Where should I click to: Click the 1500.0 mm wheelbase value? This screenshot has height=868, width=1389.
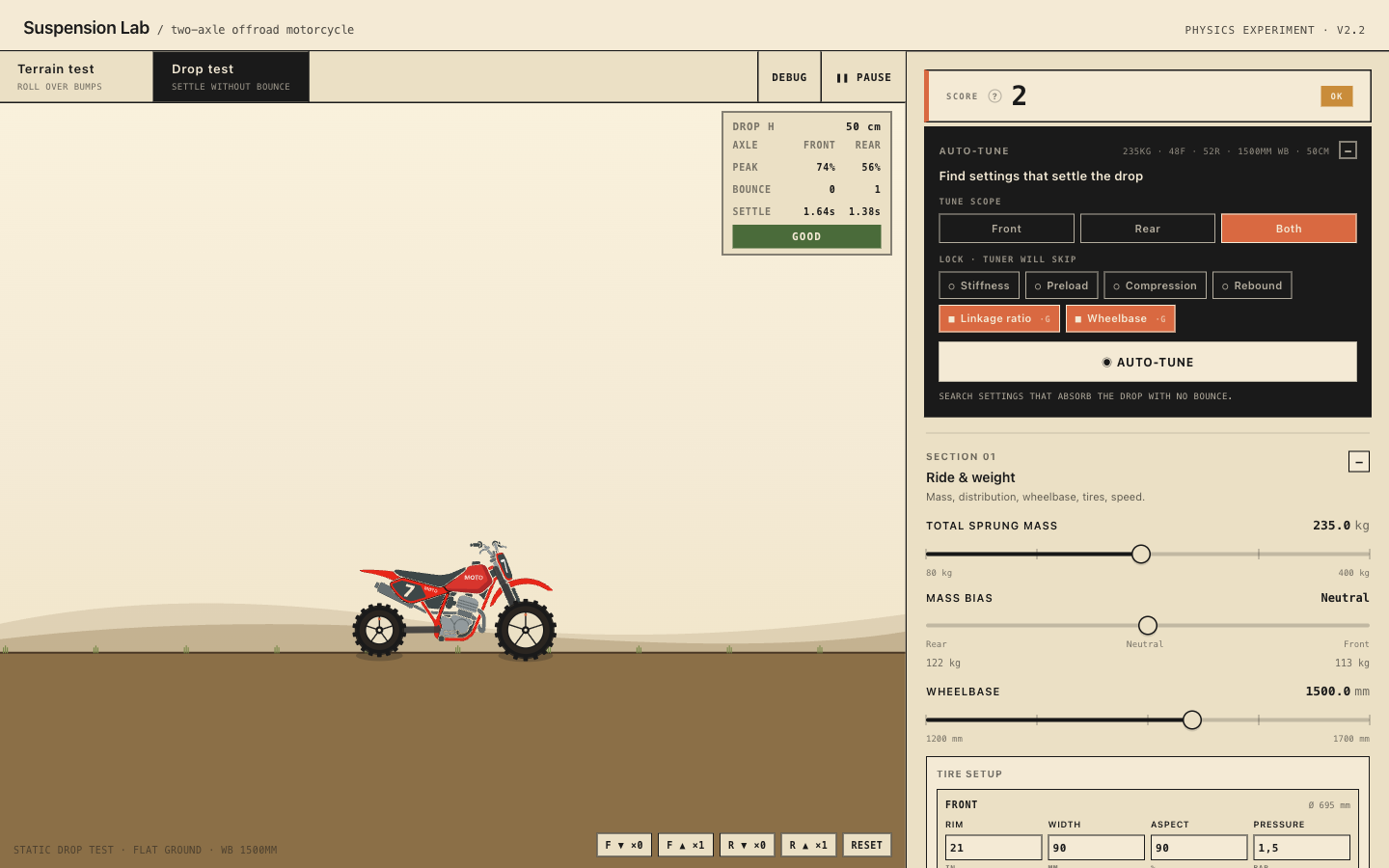[x=1337, y=692]
